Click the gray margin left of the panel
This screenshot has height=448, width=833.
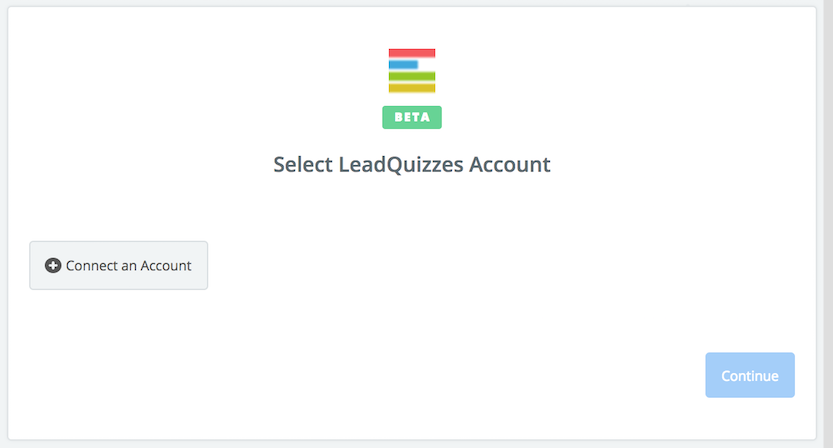coord(3,223)
